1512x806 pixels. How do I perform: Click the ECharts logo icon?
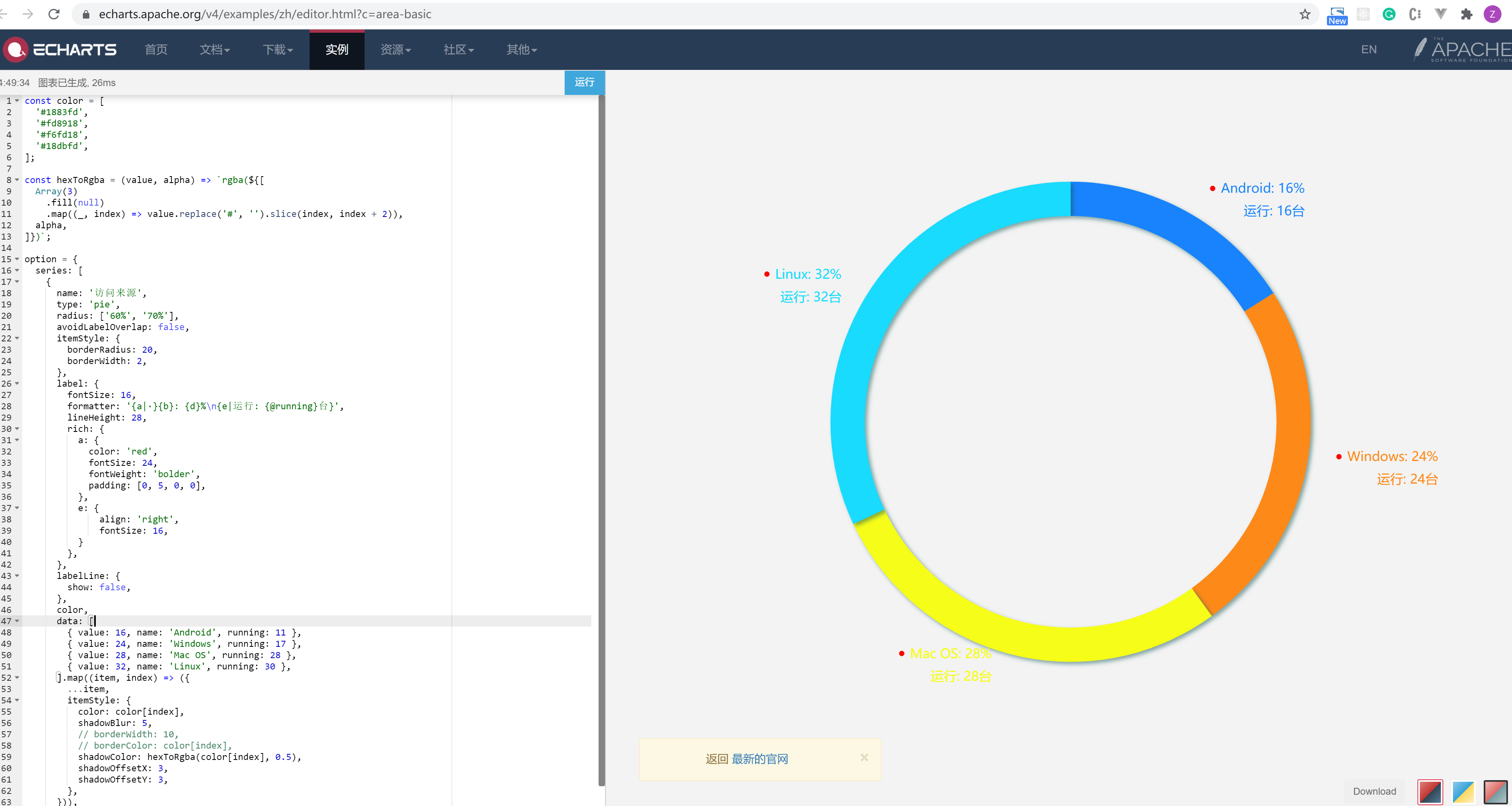click(x=15, y=49)
